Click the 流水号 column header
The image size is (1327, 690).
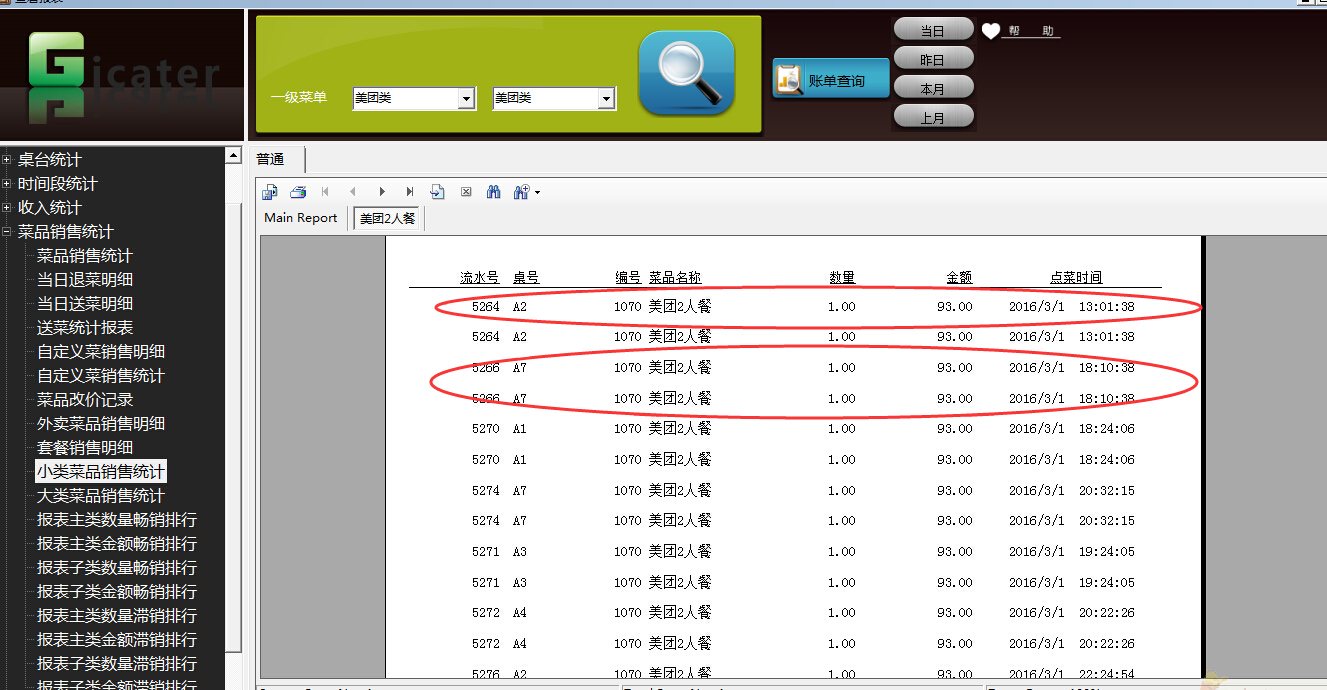[x=479, y=278]
